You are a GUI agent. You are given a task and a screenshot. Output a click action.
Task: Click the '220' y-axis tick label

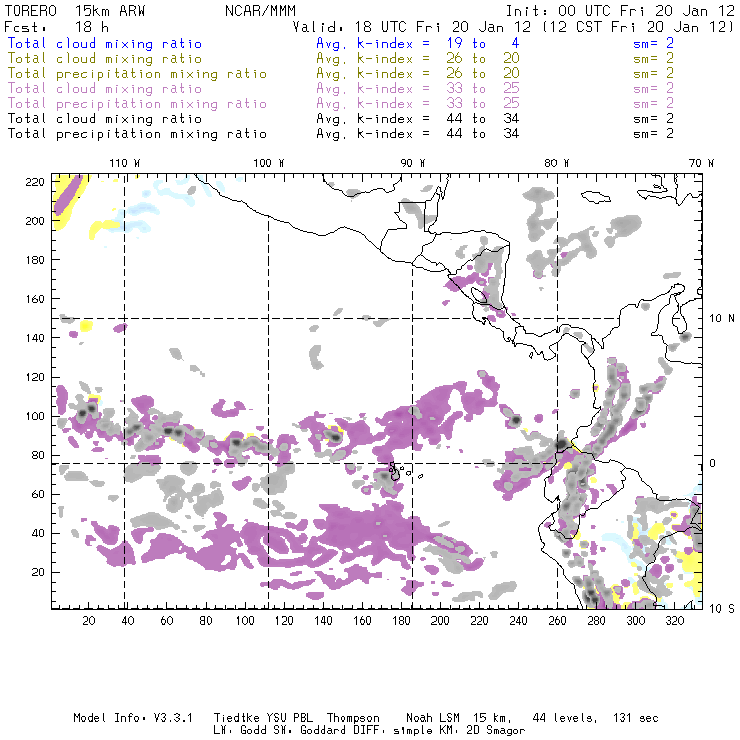[x=35, y=182]
